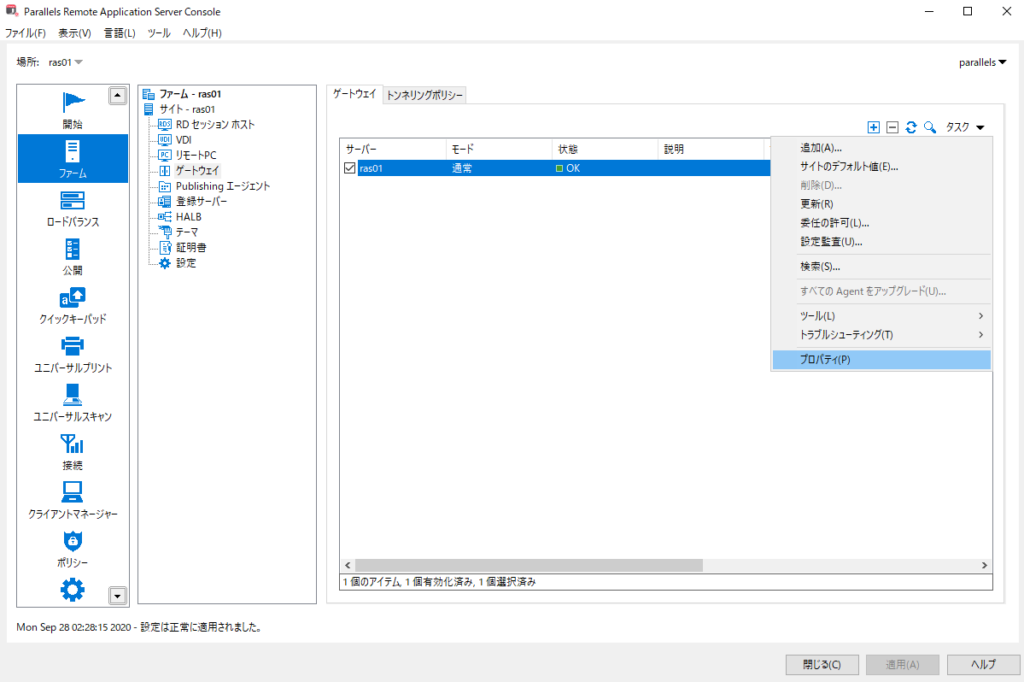
Task: Switch to the トンネリングポリシー tab
Action: click(424, 95)
